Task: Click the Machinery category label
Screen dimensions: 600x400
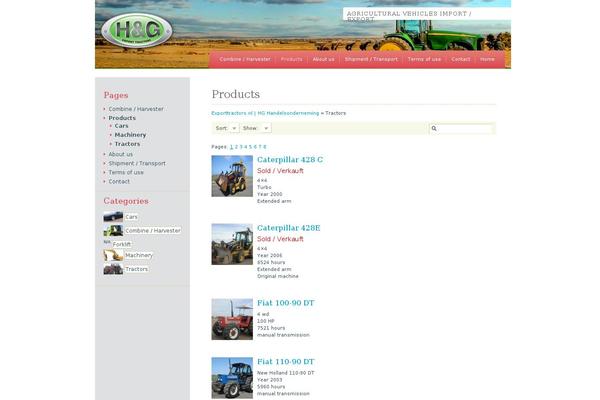Action: point(139,255)
